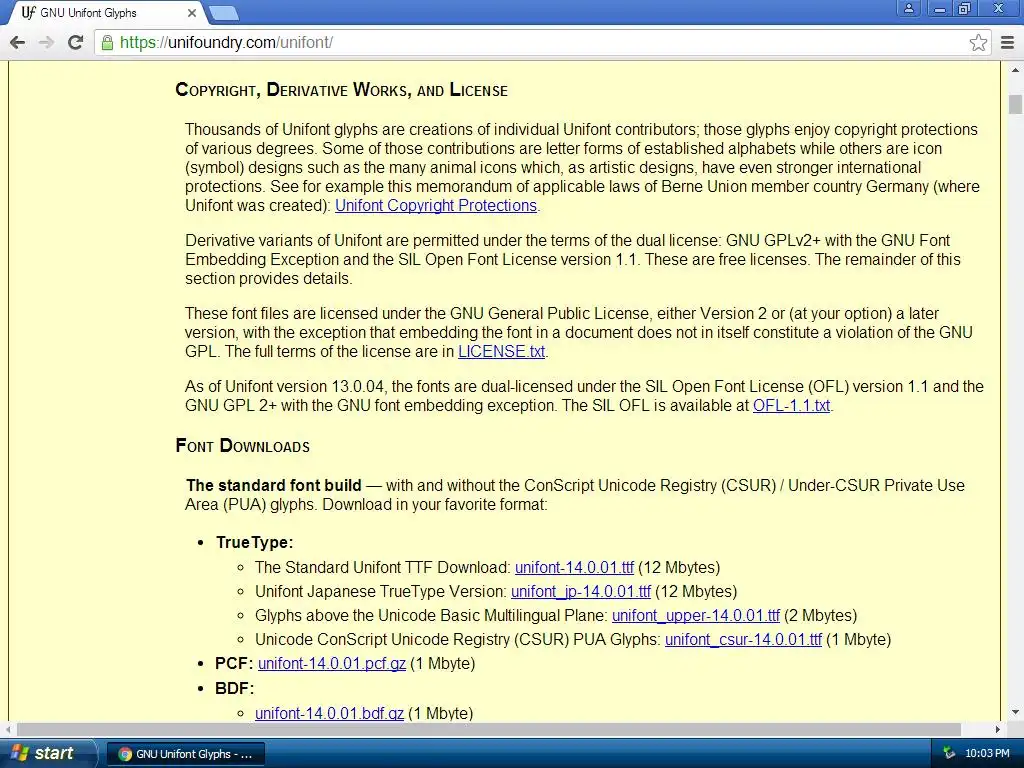This screenshot has height=768, width=1024.
Task: Reload the page with the refresh icon
Action: click(x=76, y=42)
